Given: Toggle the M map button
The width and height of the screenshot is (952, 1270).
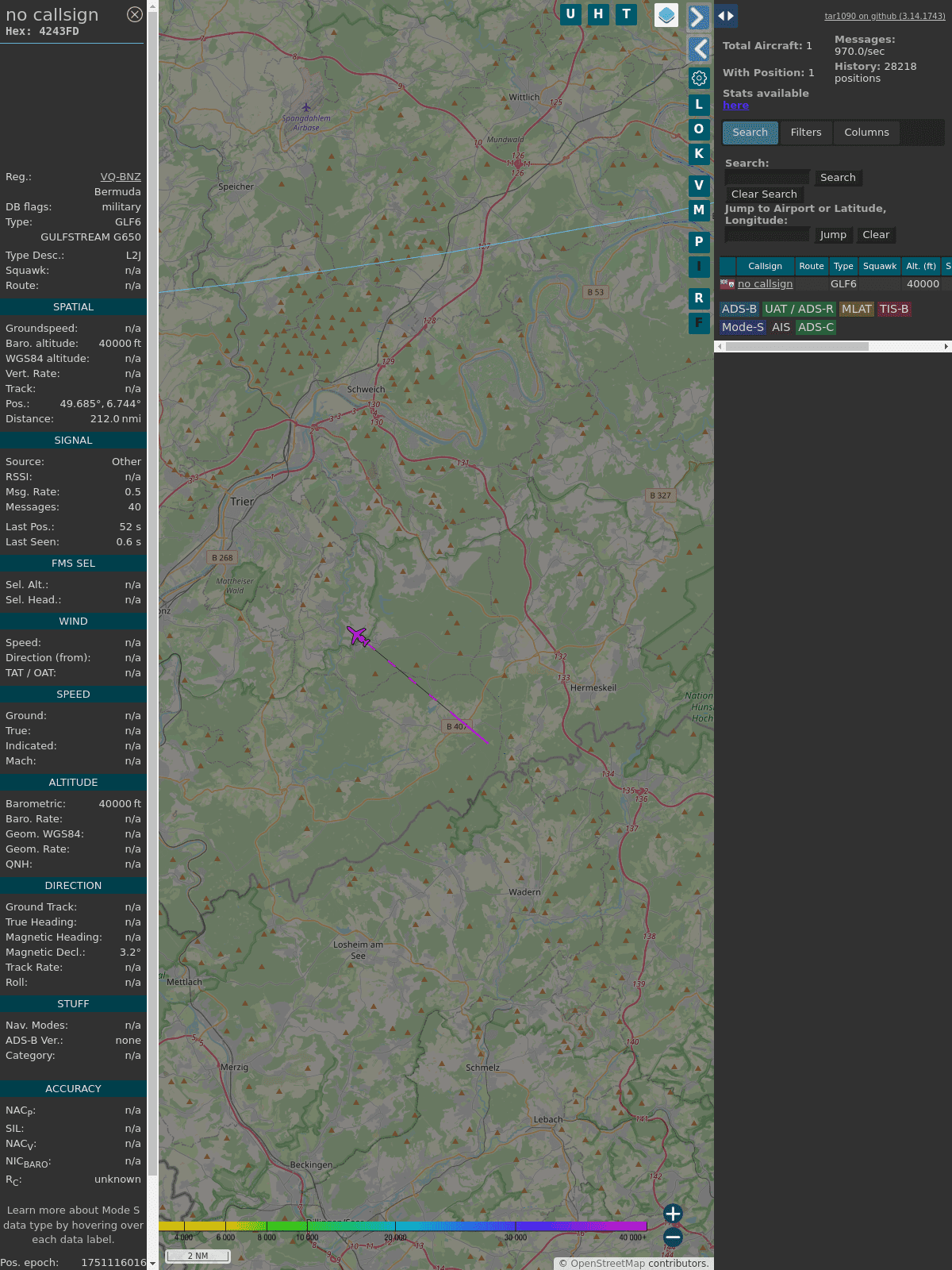Looking at the screenshot, I should point(699,210).
